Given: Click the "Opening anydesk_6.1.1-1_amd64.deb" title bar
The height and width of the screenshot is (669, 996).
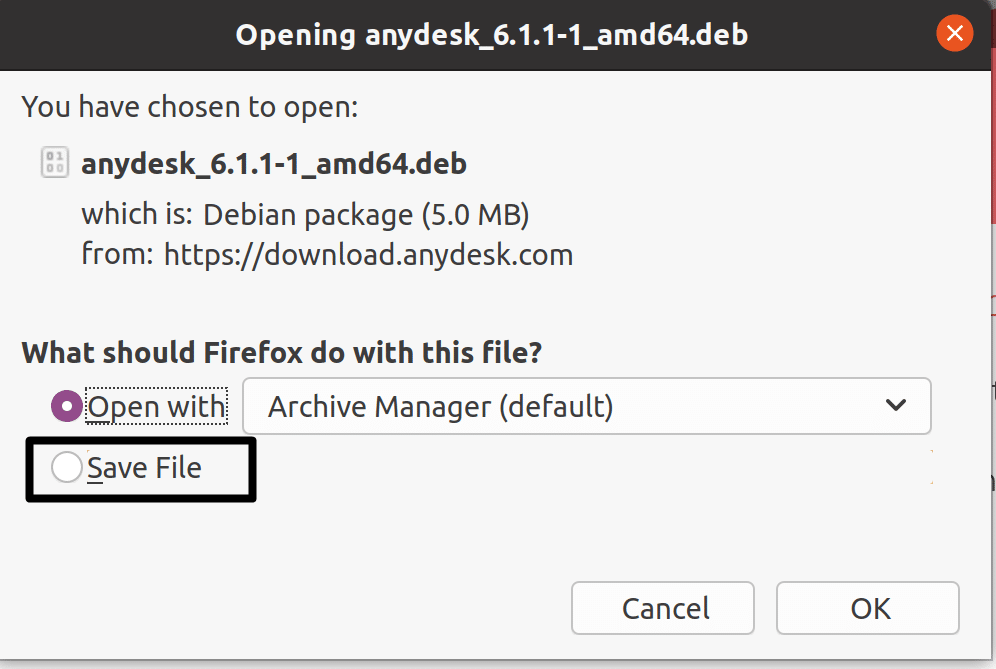Looking at the screenshot, I should point(490,35).
